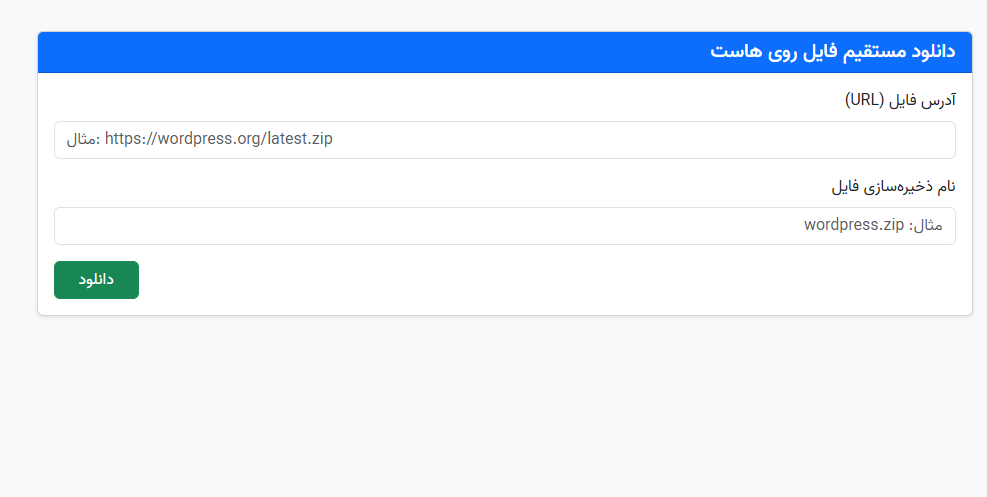Click the آدرس فایل (URL) label
The width and height of the screenshot is (987, 497).
coord(900,99)
